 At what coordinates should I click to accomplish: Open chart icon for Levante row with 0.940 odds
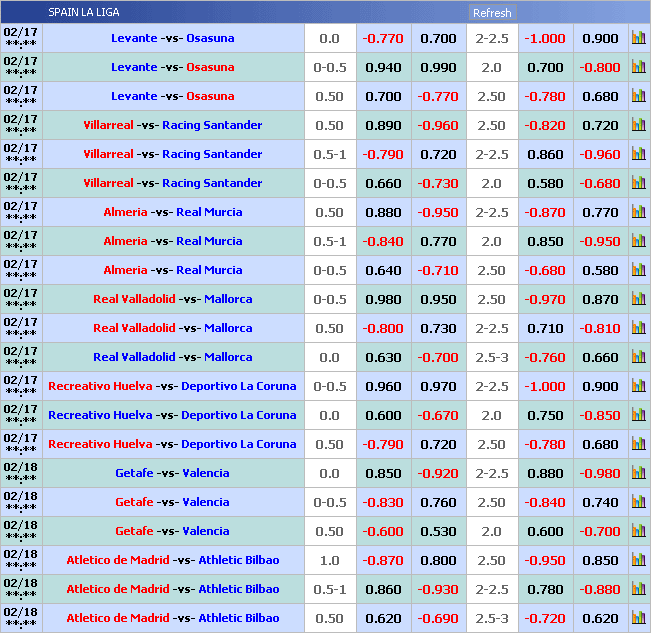(638, 67)
